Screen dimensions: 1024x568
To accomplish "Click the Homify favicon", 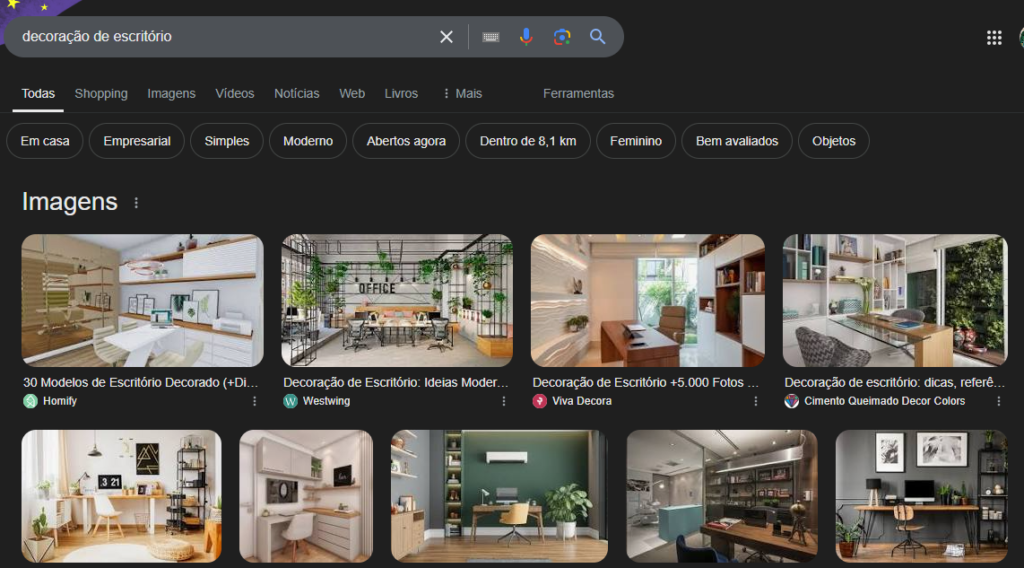I will 30,402.
